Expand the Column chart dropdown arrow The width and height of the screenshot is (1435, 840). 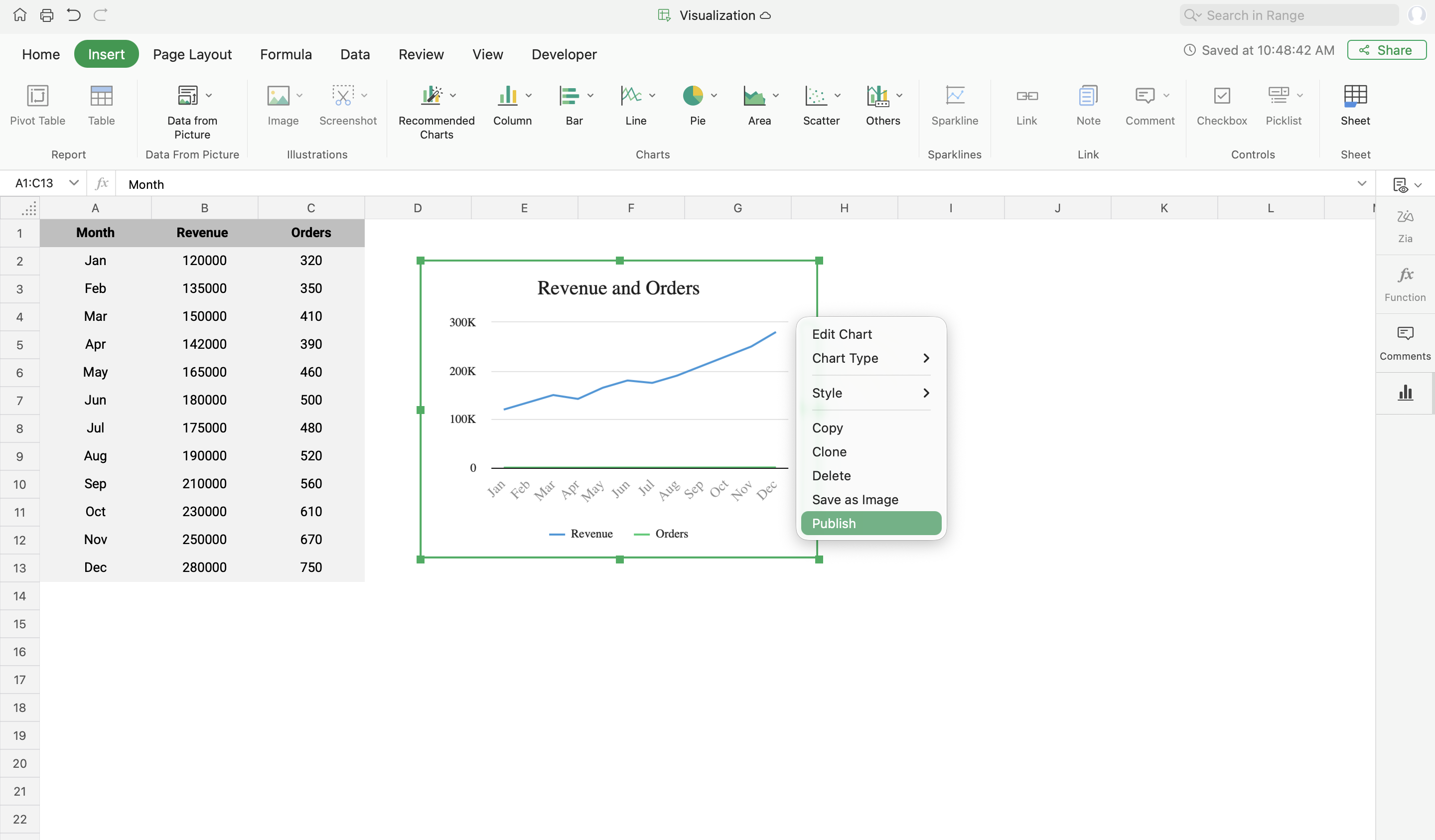[x=529, y=96]
